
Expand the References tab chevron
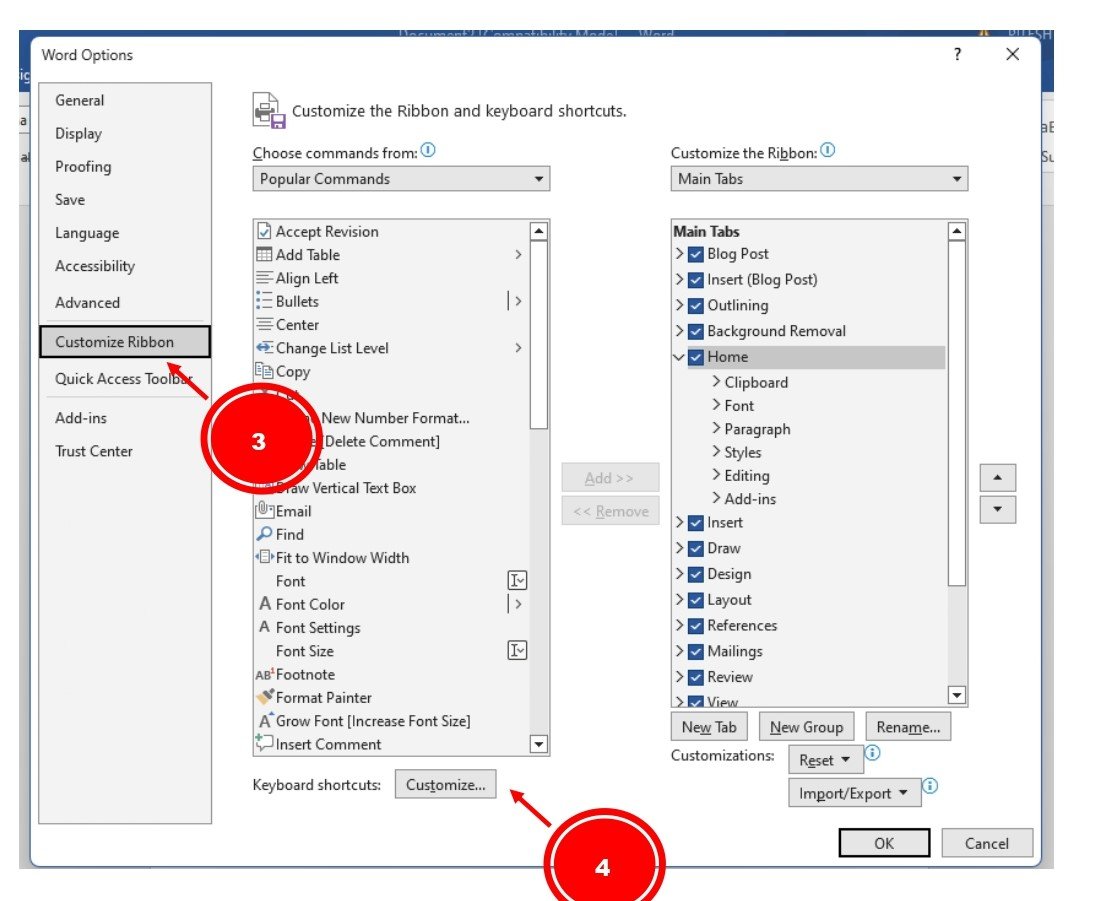[680, 625]
